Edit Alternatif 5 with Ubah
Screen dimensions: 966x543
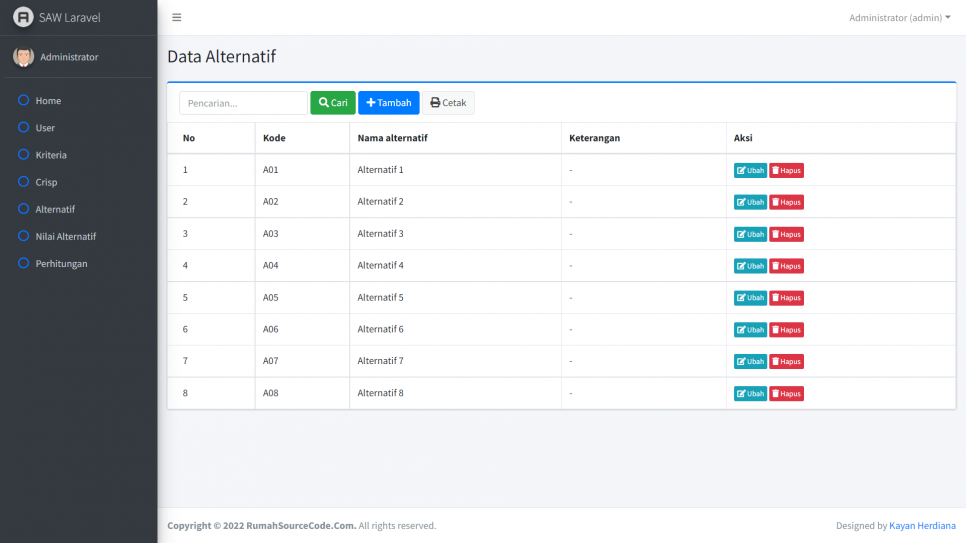click(750, 298)
